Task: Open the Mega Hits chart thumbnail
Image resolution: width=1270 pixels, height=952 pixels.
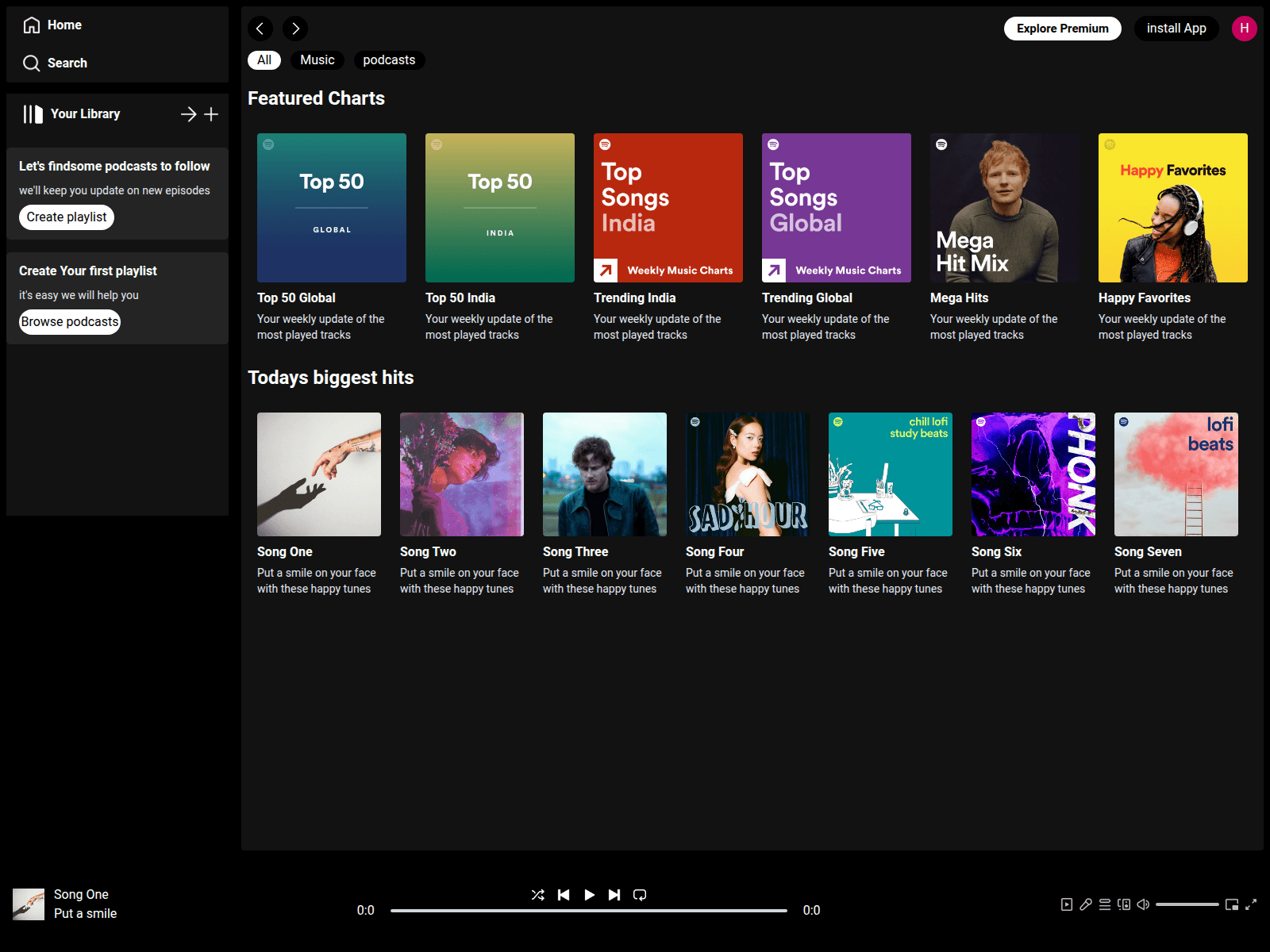Action: click(1005, 208)
